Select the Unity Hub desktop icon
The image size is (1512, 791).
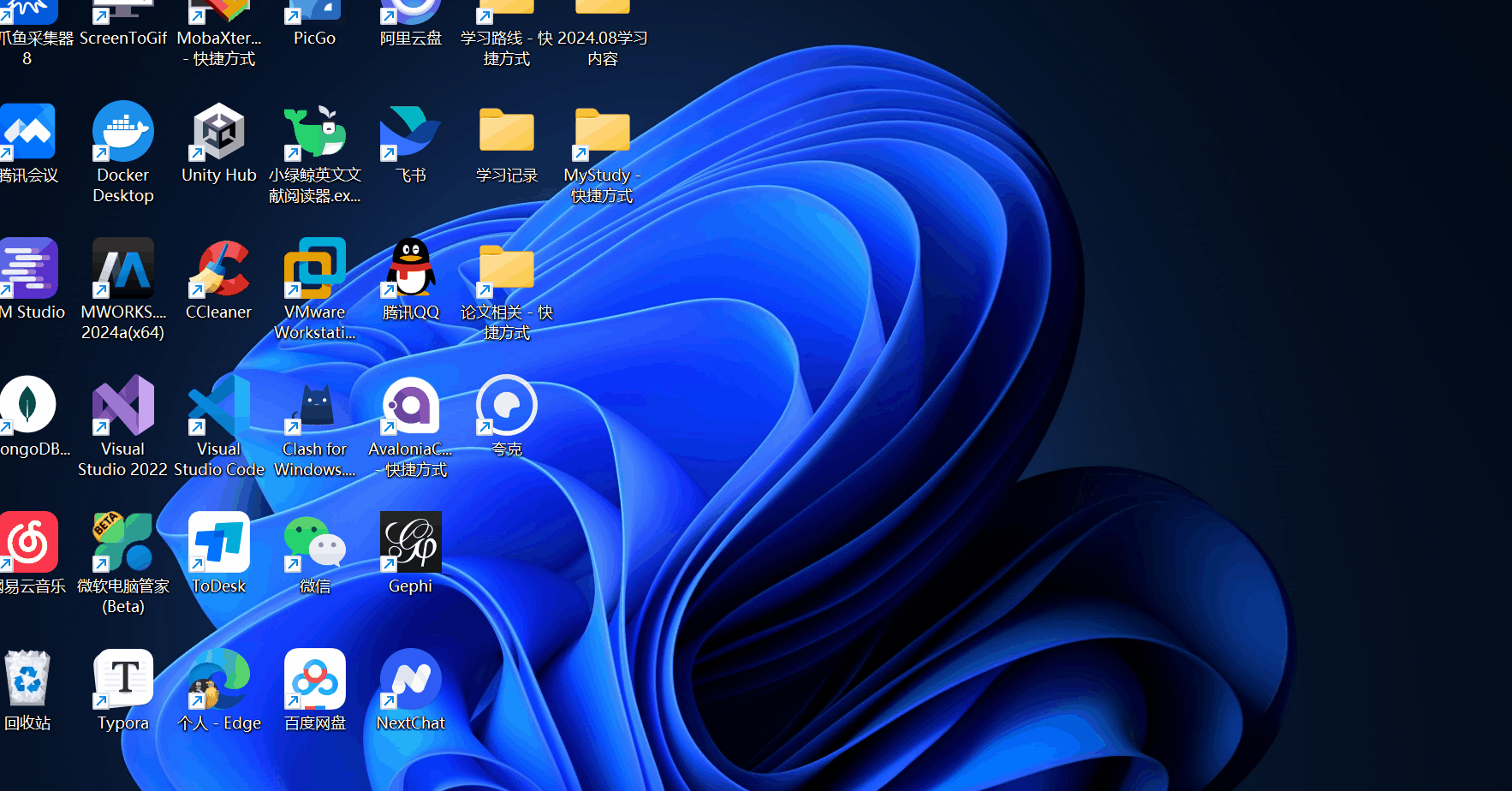point(219,132)
